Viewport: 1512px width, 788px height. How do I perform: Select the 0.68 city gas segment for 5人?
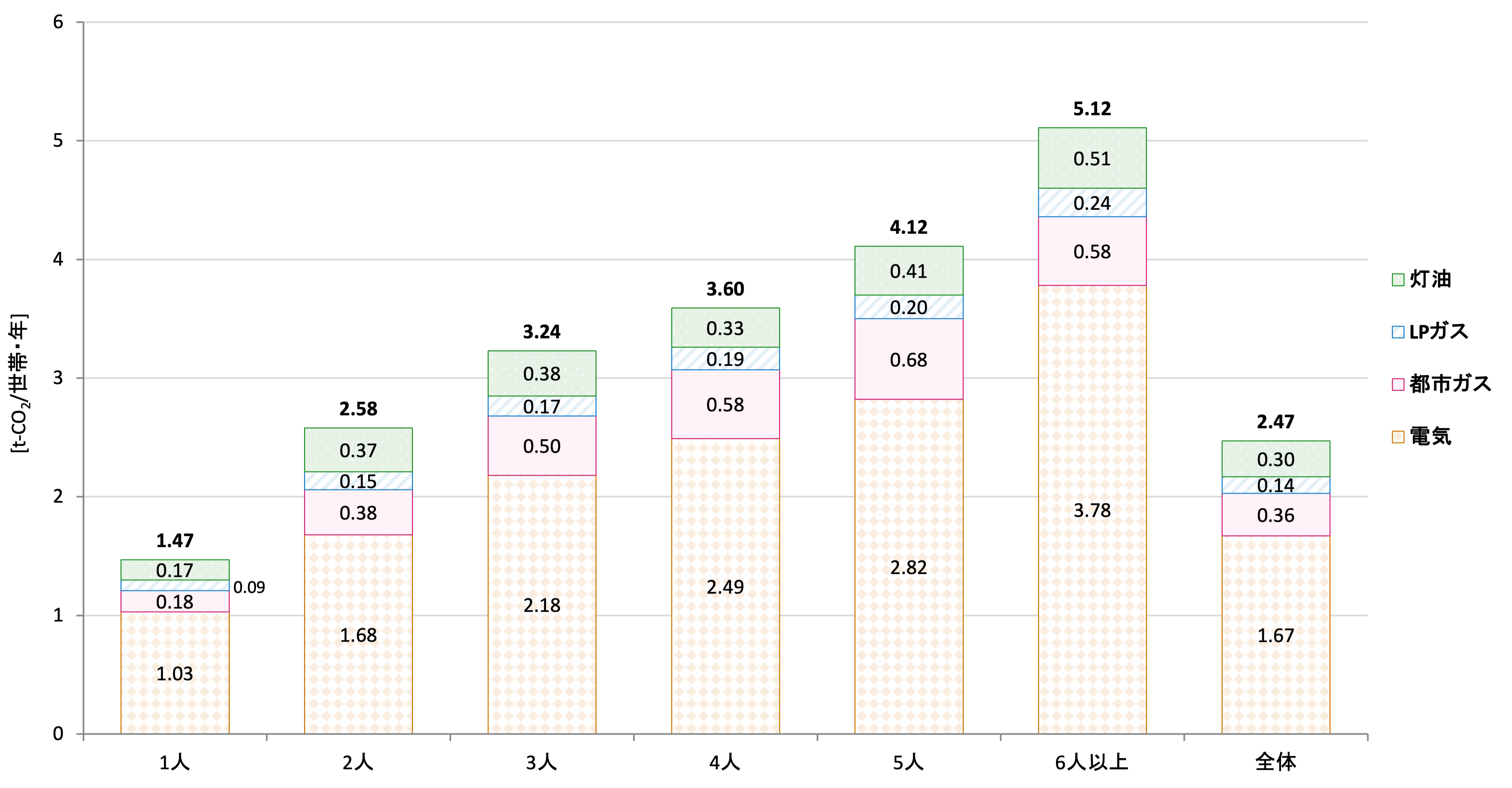pos(908,359)
